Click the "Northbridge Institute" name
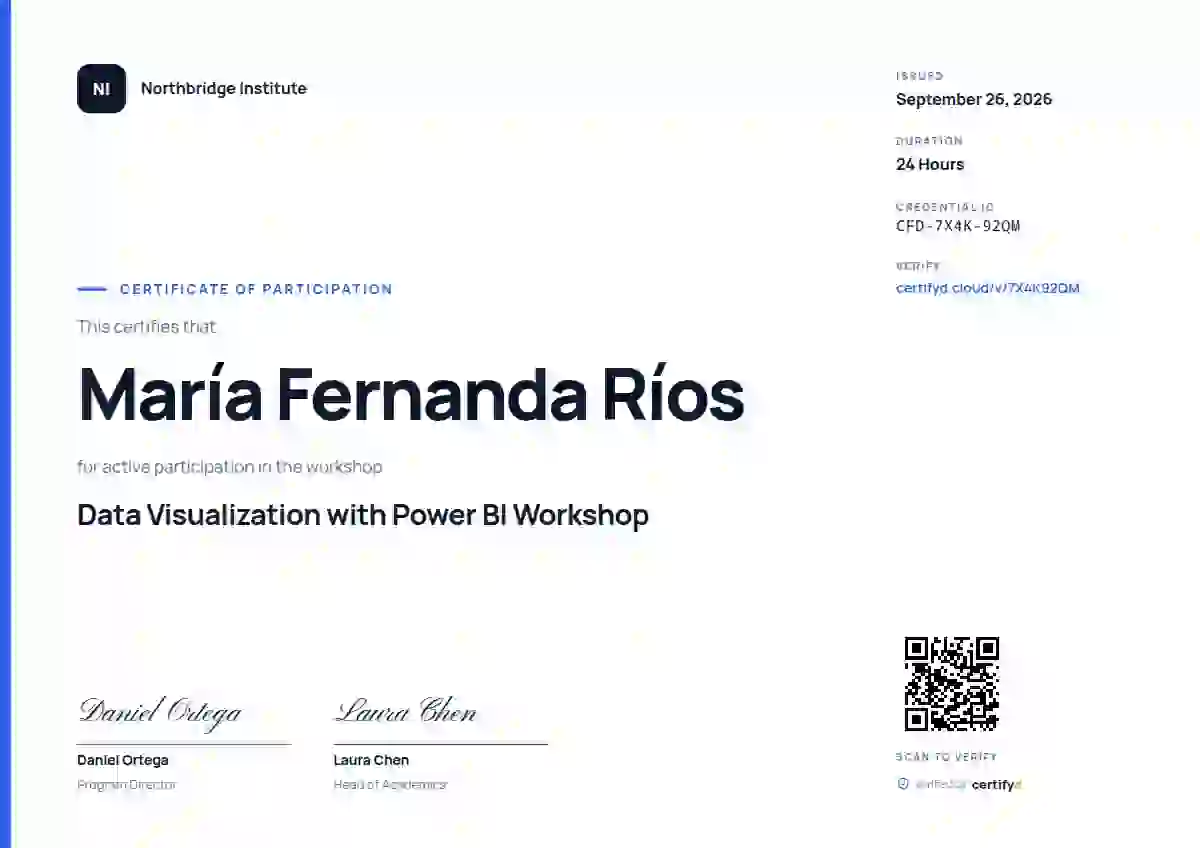Image resolution: width=1200 pixels, height=848 pixels. pyautogui.click(x=223, y=88)
